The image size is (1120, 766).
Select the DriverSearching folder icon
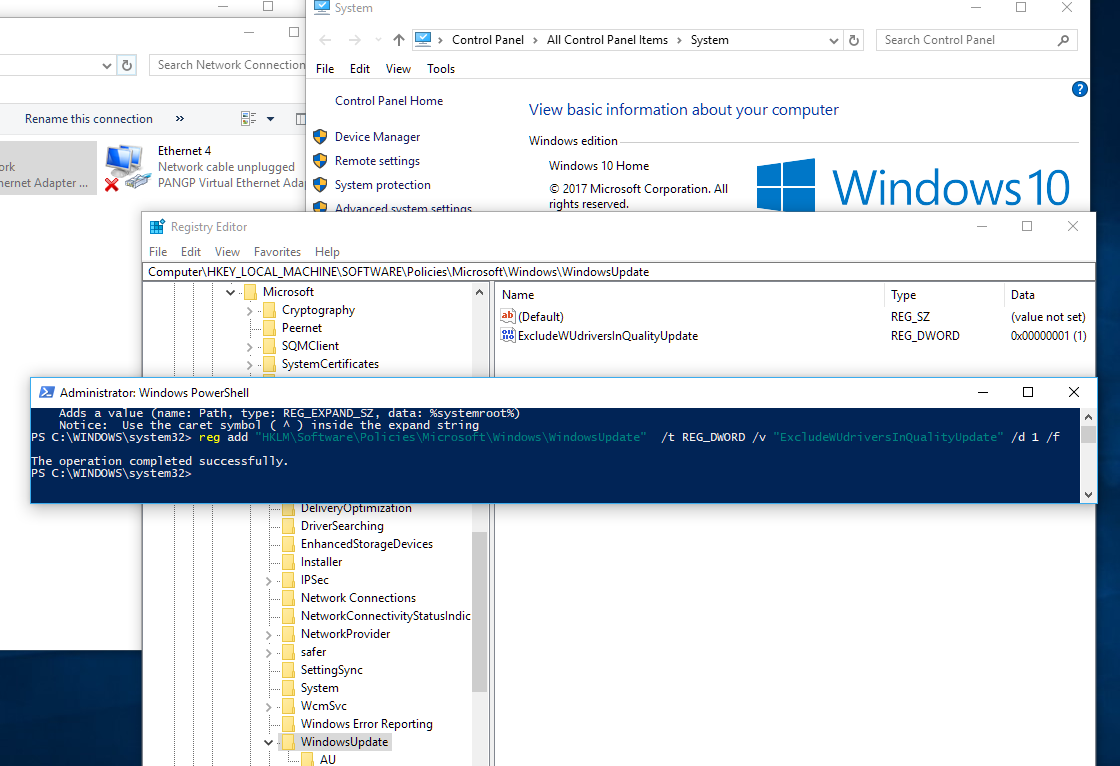pos(289,526)
